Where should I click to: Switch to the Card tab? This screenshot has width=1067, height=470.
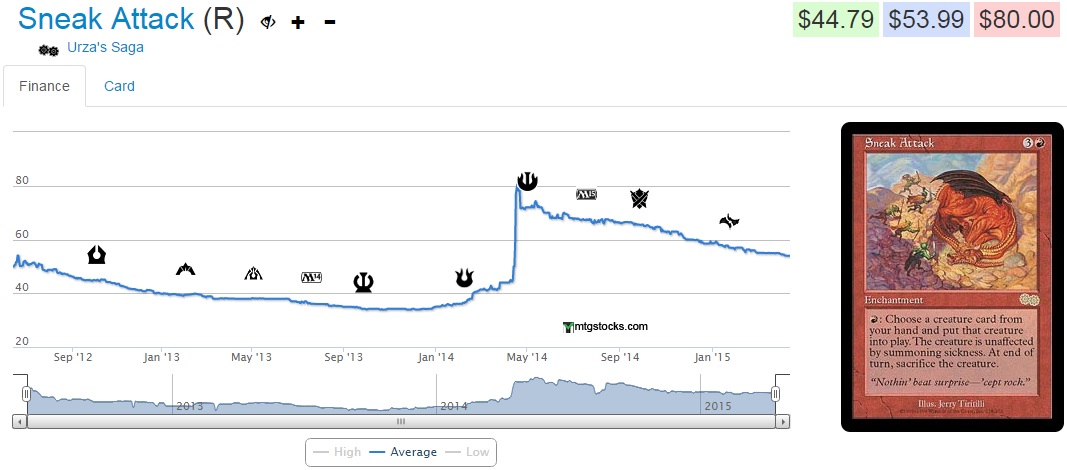(119, 86)
